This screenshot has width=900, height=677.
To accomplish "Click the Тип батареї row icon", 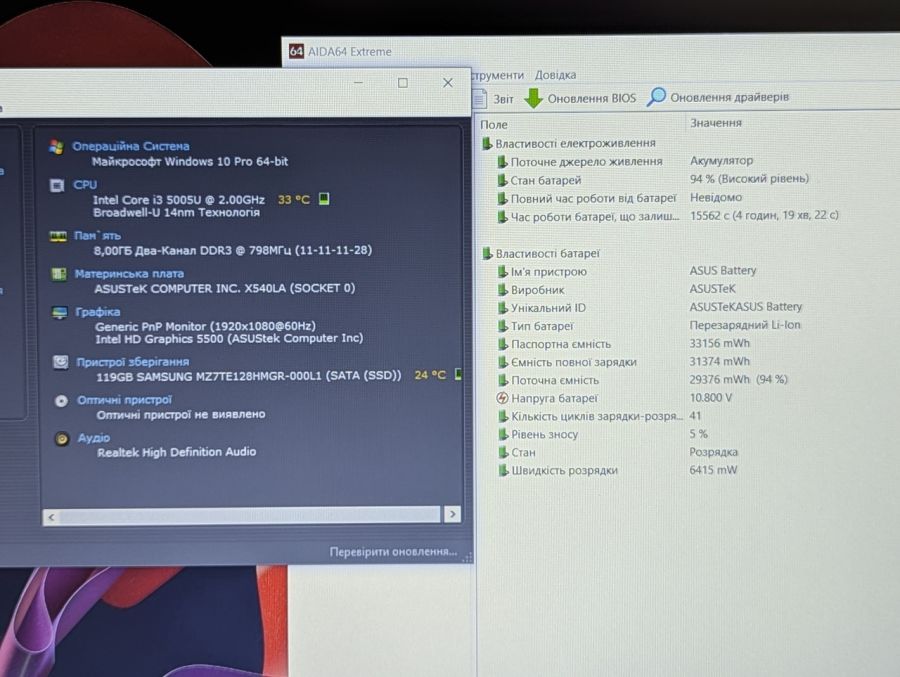I will (503, 326).
